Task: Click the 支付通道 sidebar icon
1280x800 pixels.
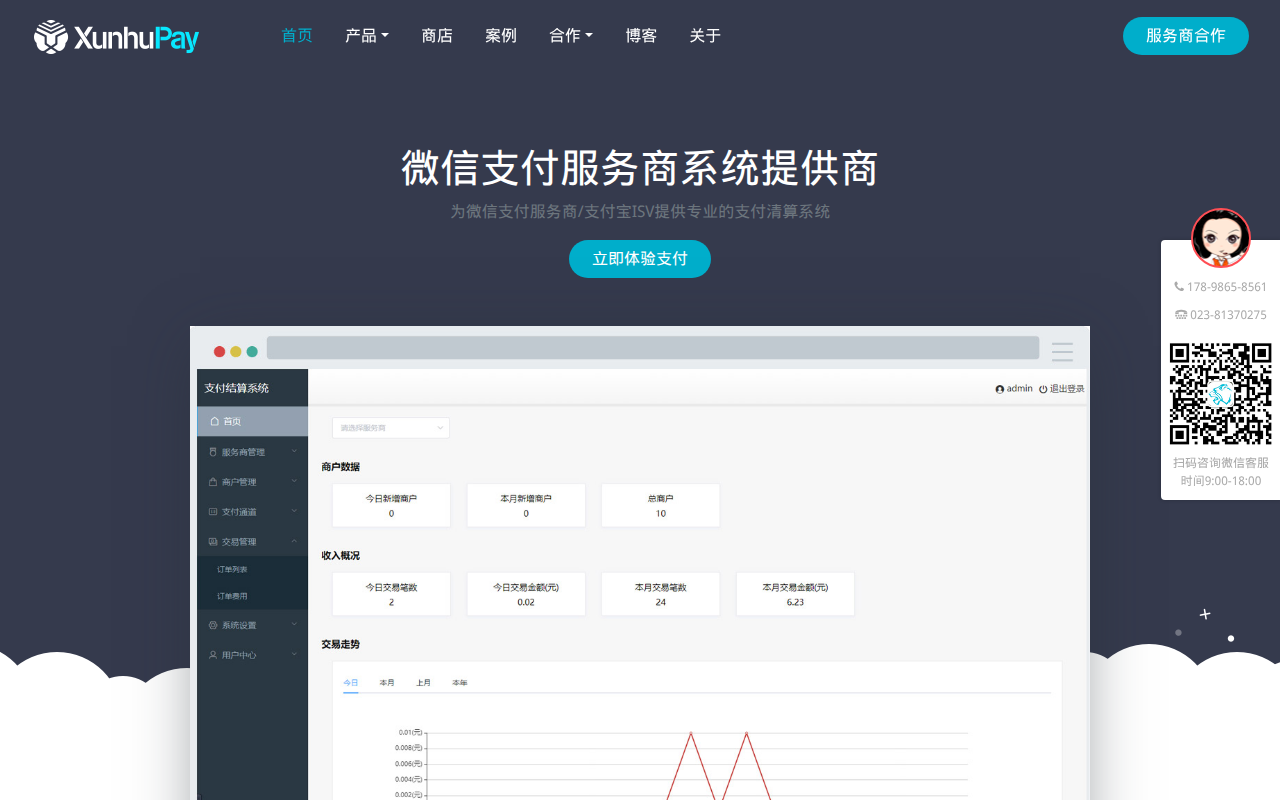Action: pos(213,512)
